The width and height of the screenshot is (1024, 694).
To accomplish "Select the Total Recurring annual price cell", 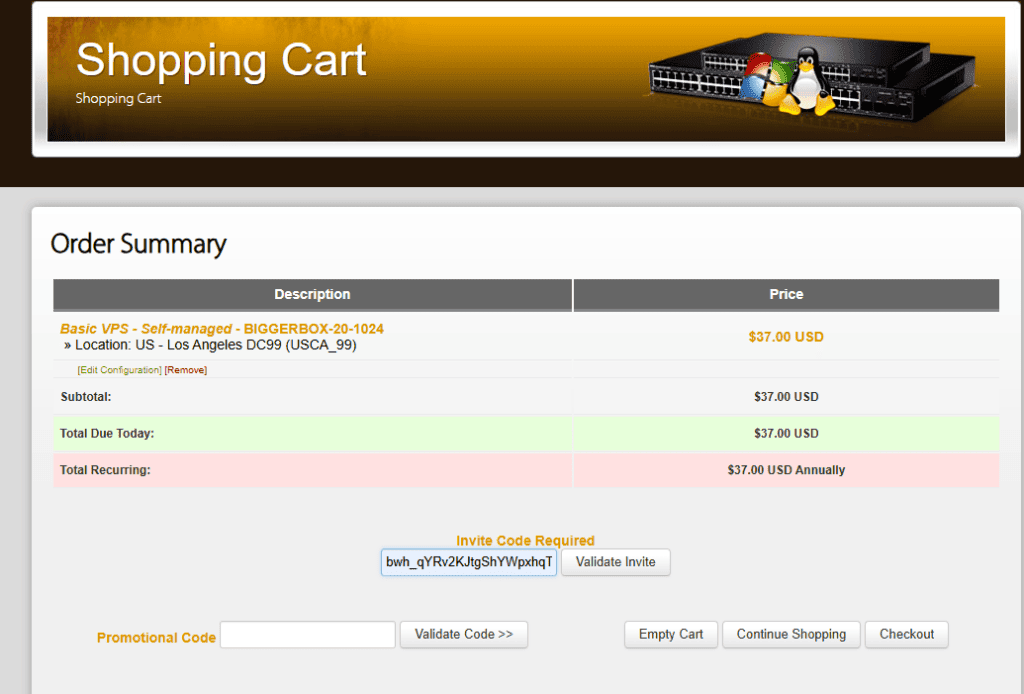I will click(786, 470).
